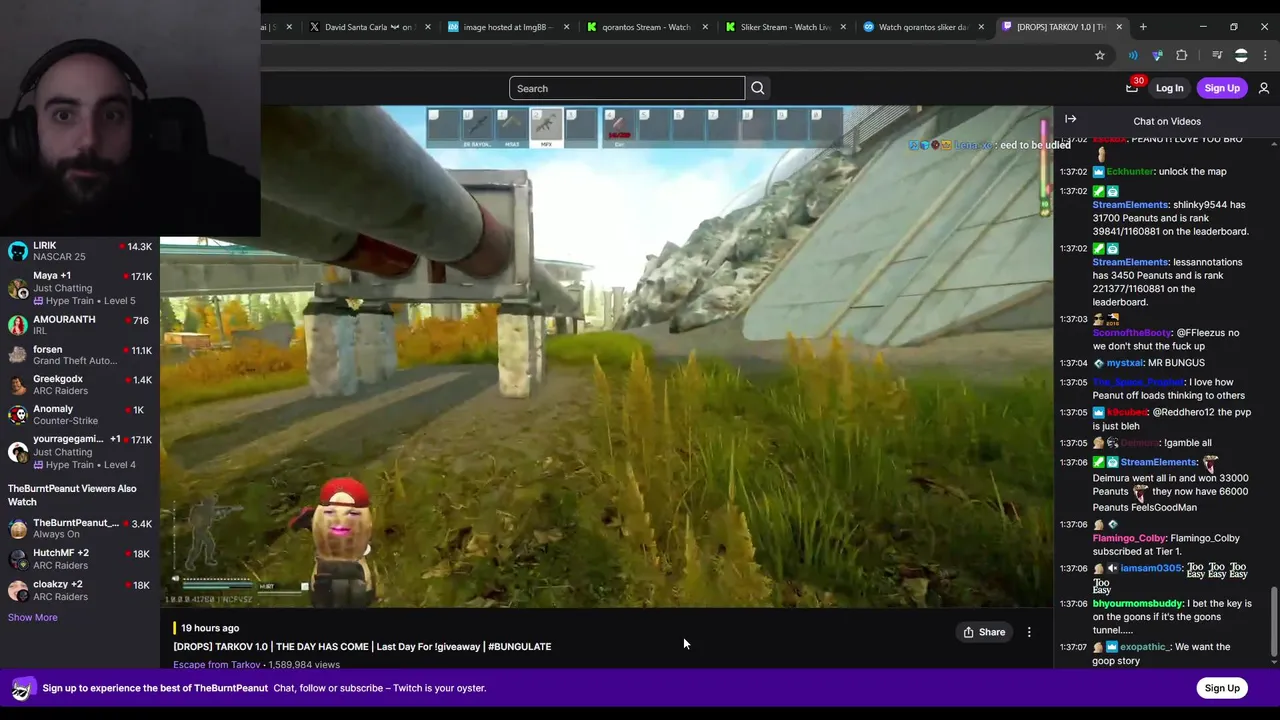Open the browser extensions puzzle icon

click(1182, 55)
